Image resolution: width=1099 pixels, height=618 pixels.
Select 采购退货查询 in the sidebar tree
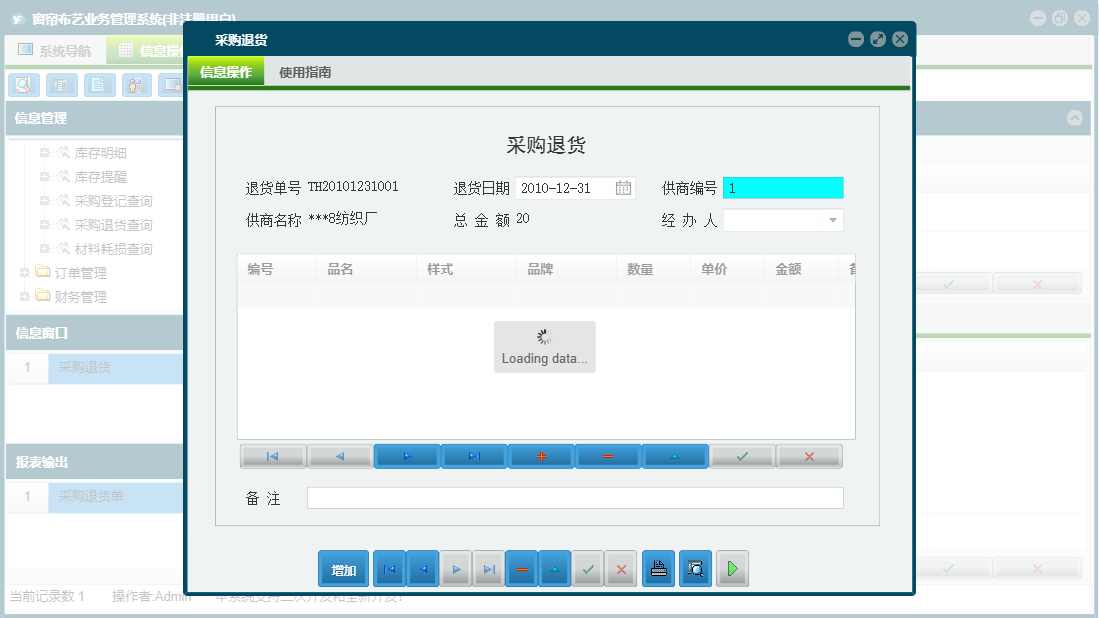pyautogui.click(x=115, y=224)
